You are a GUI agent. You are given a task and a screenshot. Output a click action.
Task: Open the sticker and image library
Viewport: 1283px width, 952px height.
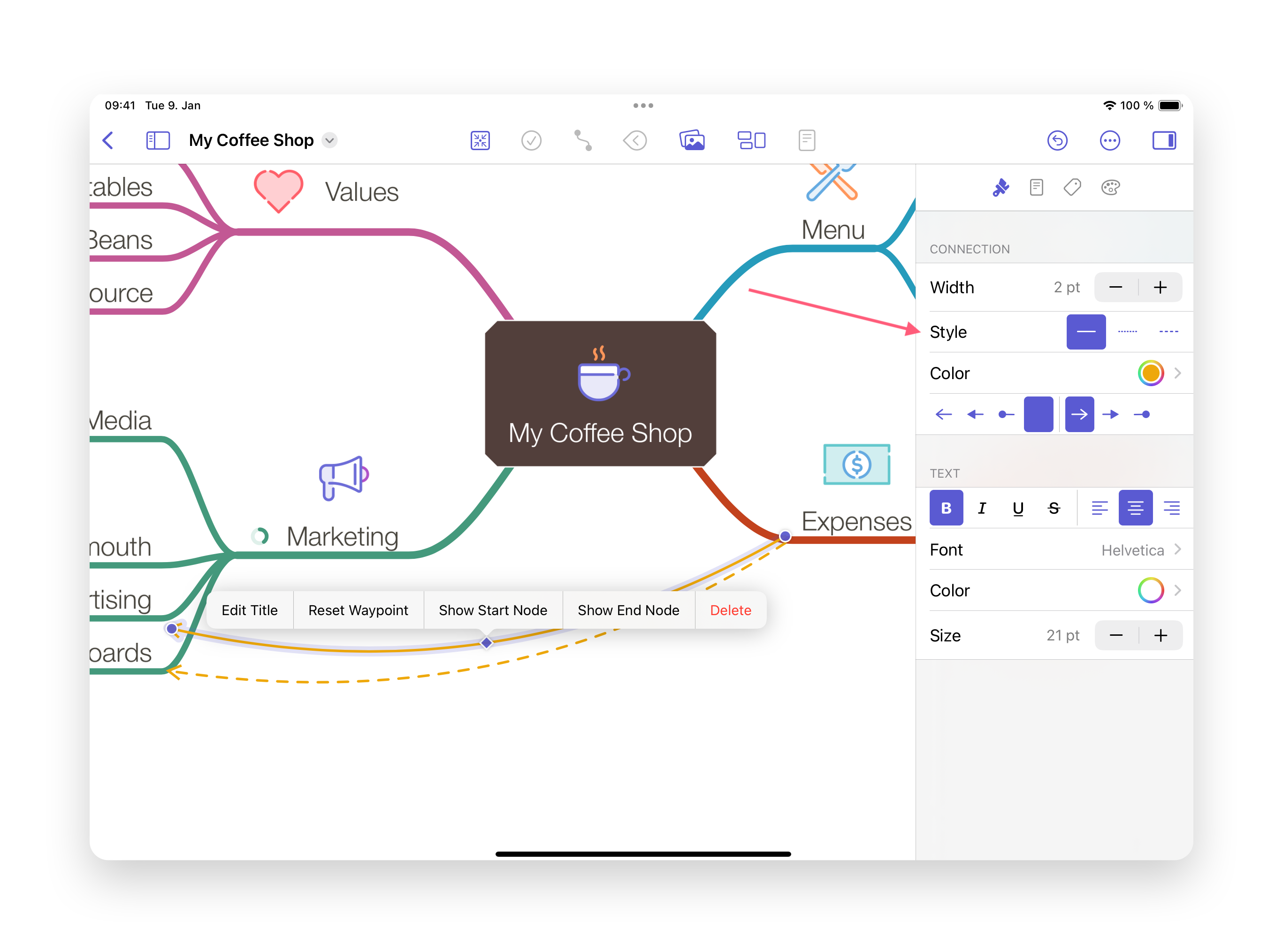[x=693, y=140]
